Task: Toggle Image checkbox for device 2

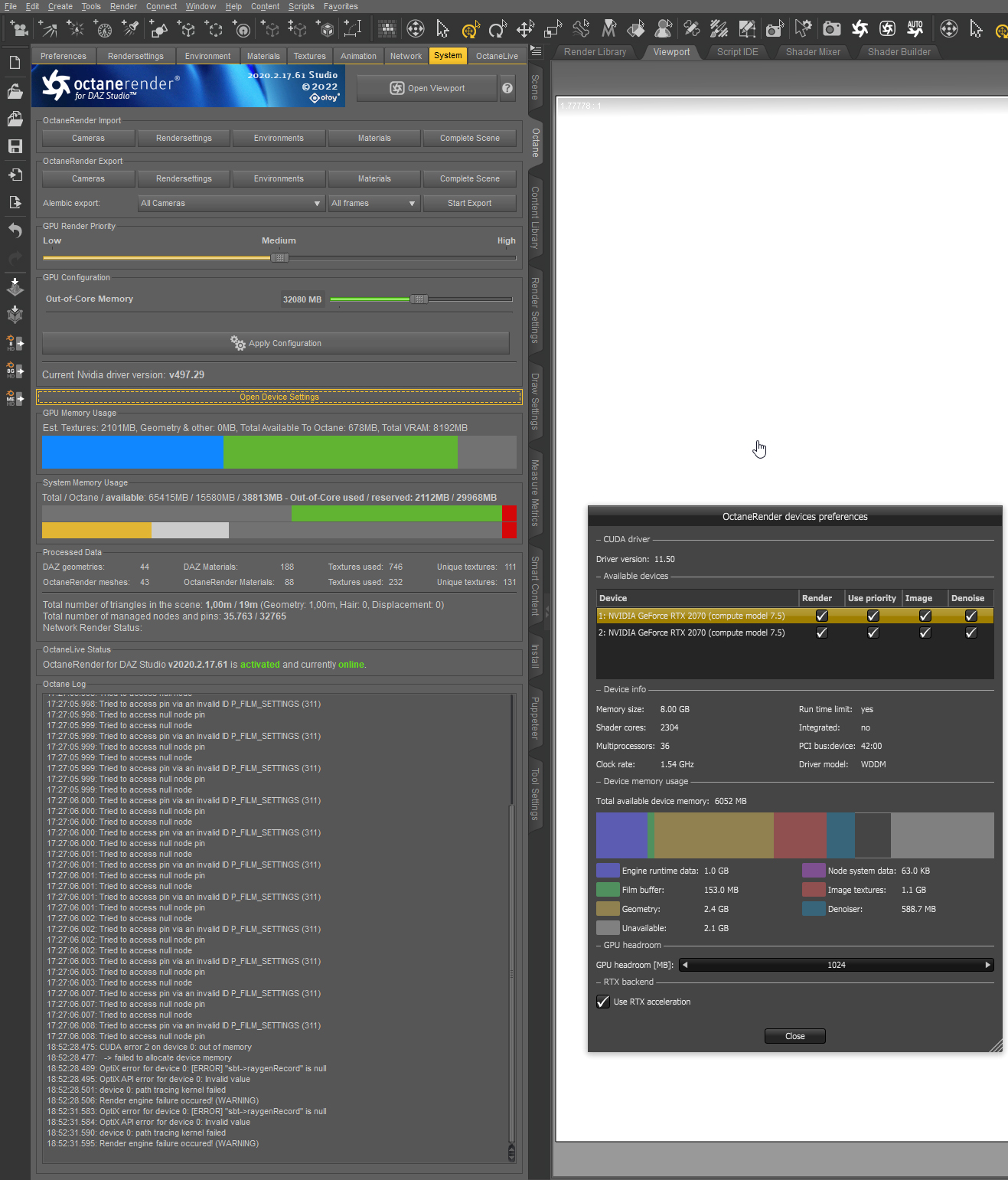Action: [x=925, y=632]
